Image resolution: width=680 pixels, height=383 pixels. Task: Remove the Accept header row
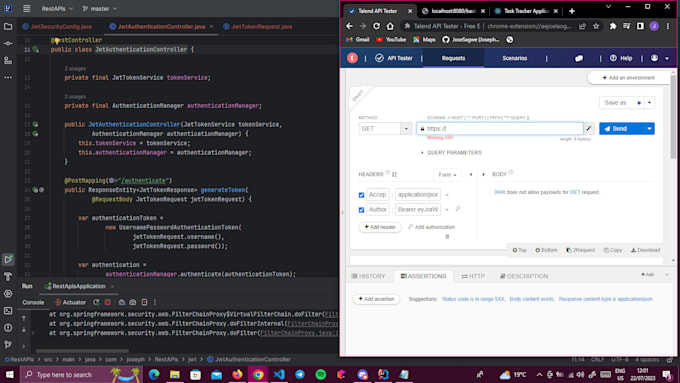[447, 195]
